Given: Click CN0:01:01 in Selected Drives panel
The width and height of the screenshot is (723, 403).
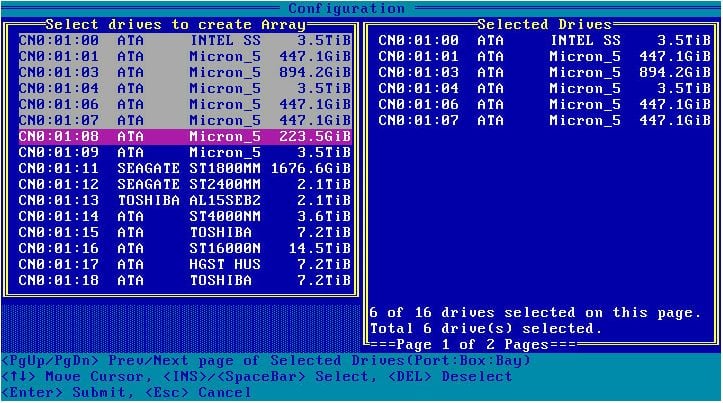Looking at the screenshot, I should point(545,56).
